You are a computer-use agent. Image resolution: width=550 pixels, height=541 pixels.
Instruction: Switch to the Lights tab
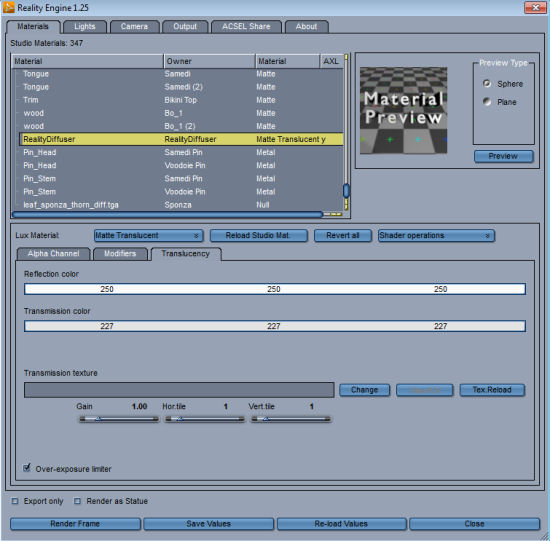coord(85,27)
